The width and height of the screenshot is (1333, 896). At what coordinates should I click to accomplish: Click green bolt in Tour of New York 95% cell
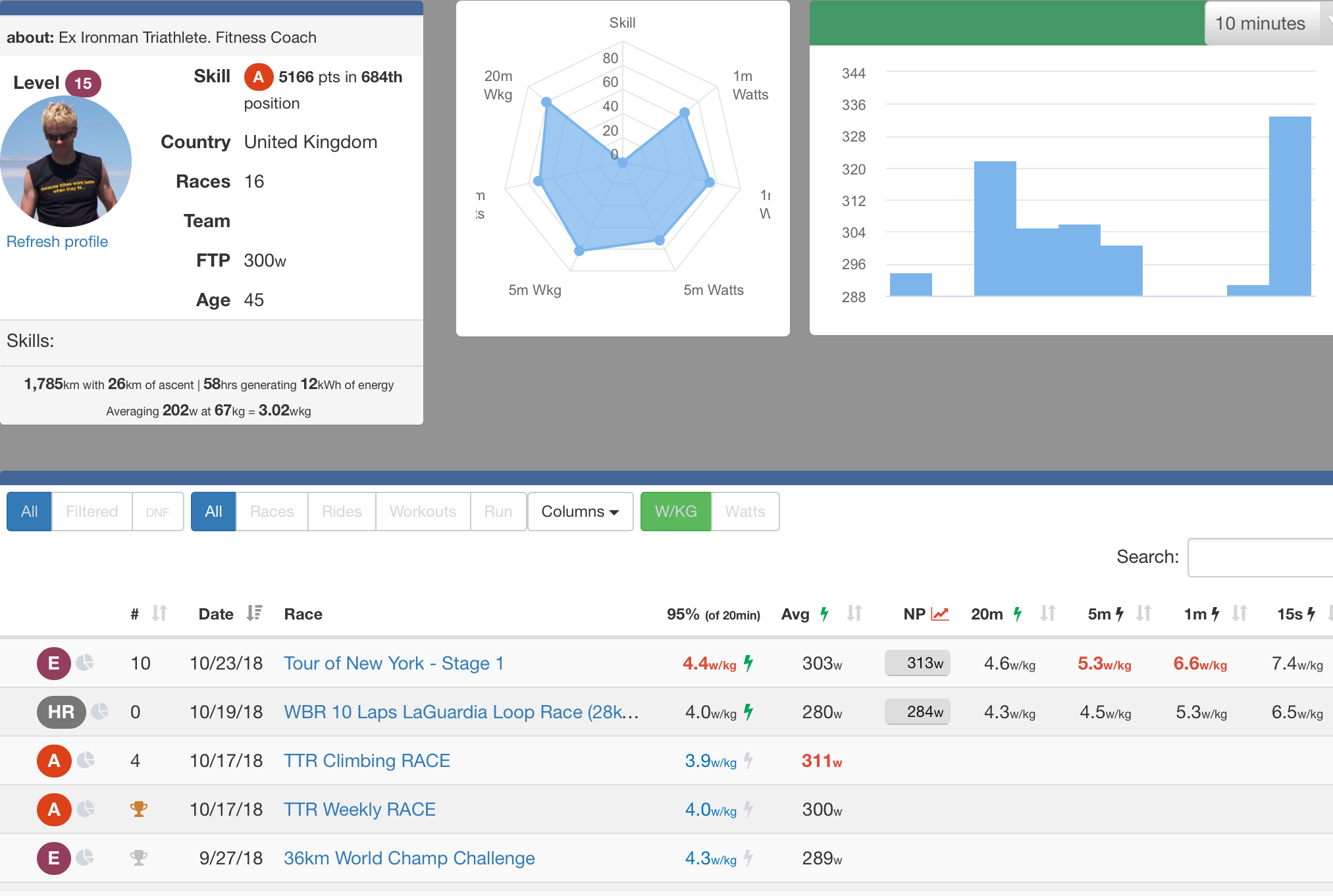748,663
